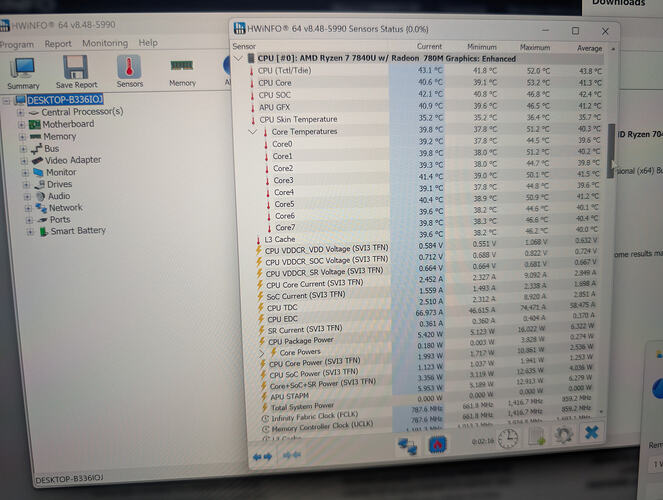Select the CPU Skin Temperature row
663x500 pixels.
click(426, 119)
